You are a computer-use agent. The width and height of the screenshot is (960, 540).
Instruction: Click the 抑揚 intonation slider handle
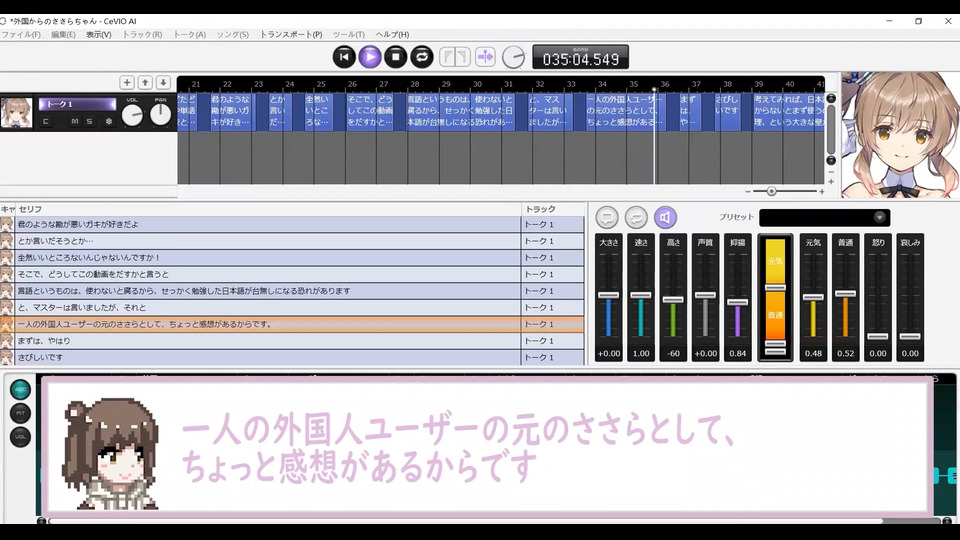click(738, 302)
